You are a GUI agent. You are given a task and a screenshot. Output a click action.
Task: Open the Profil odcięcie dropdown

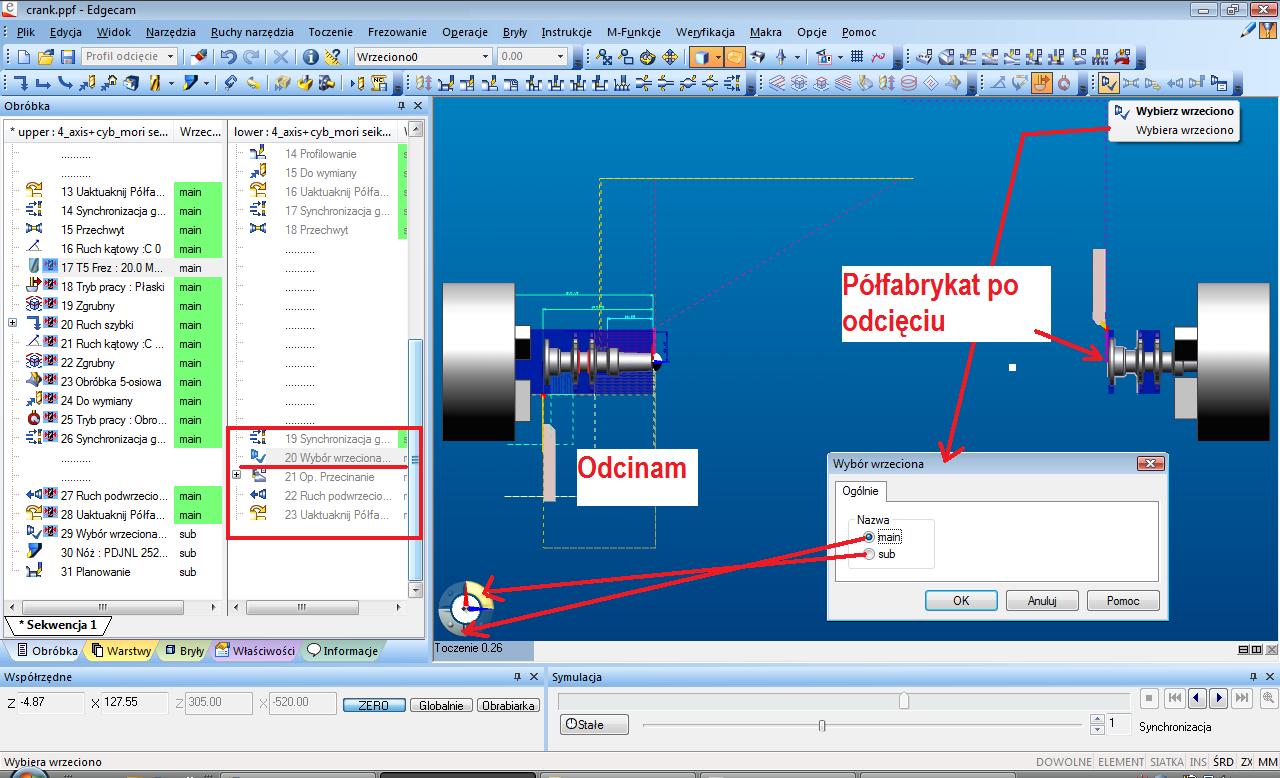[170, 57]
